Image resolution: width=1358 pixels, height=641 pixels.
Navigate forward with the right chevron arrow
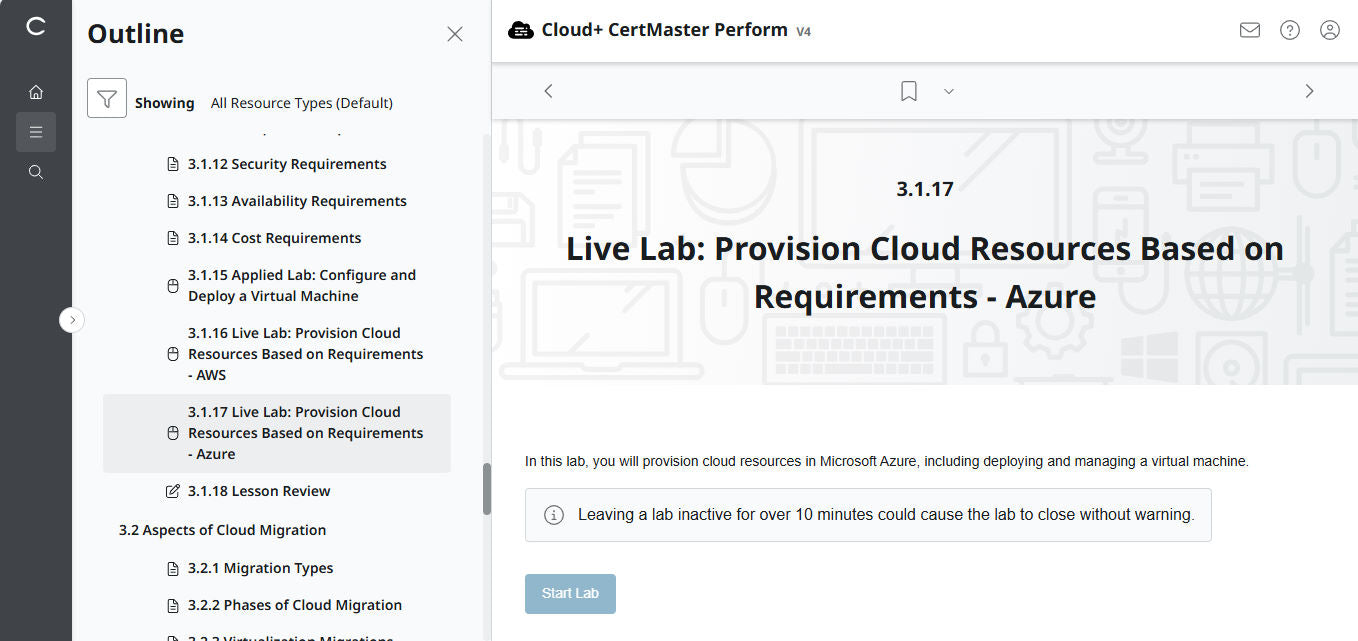coord(1309,90)
